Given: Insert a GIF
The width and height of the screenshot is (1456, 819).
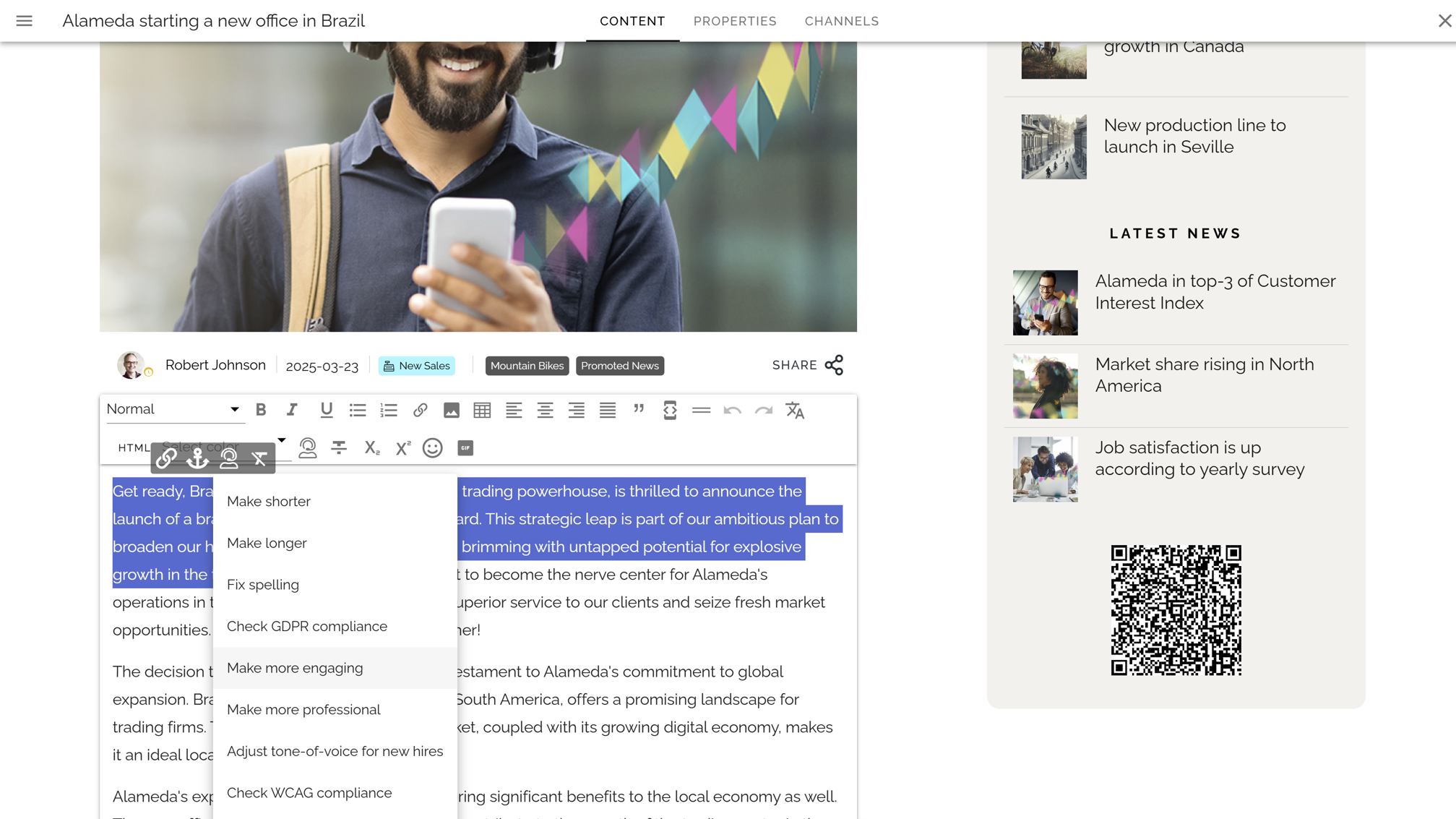Looking at the screenshot, I should click(465, 448).
